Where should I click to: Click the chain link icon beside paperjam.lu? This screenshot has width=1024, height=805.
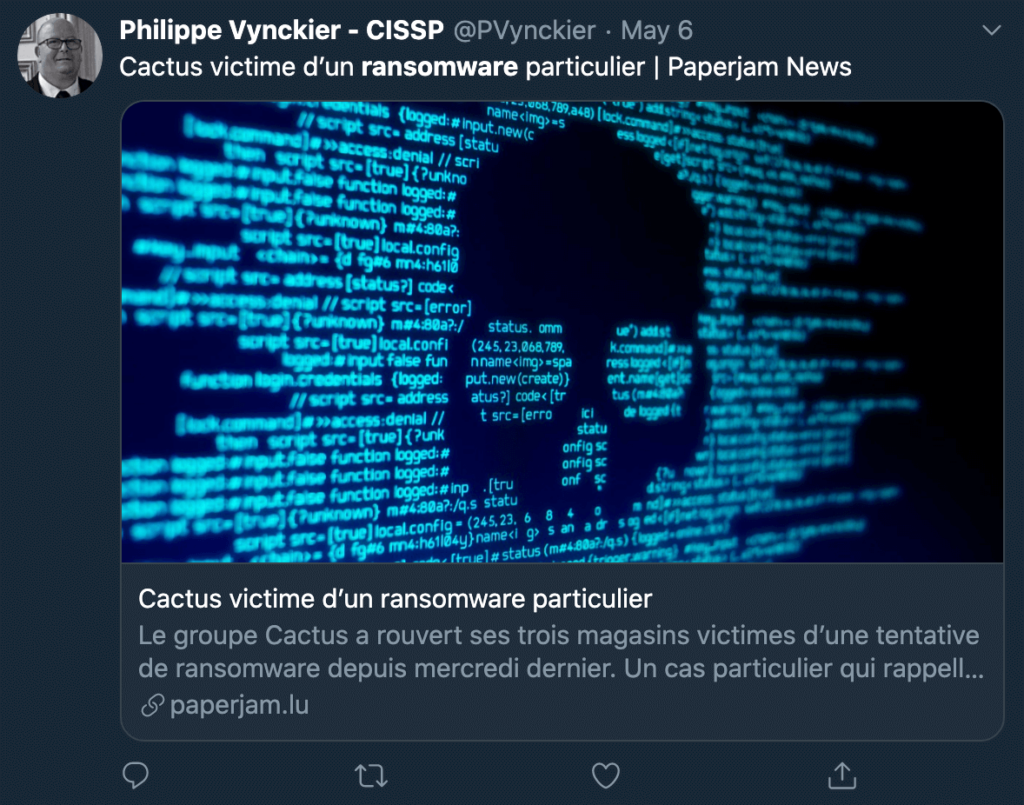pyautogui.click(x=152, y=705)
